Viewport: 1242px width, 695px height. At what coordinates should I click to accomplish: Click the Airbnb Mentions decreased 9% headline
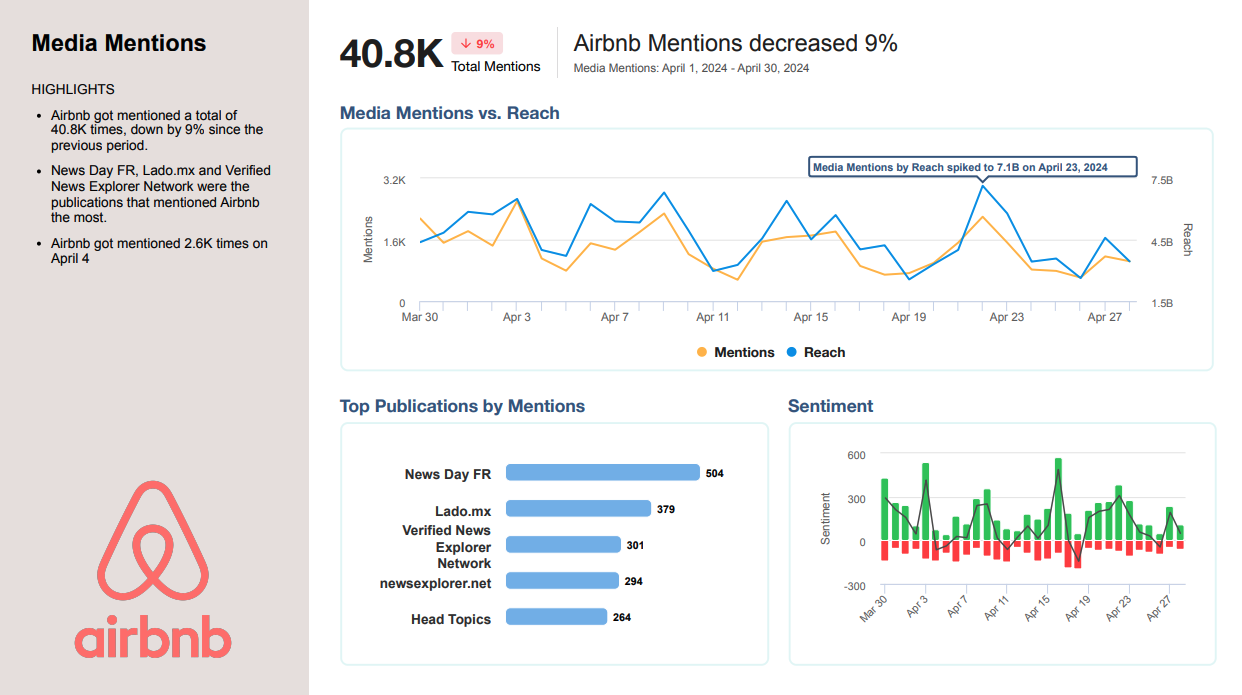pos(735,43)
